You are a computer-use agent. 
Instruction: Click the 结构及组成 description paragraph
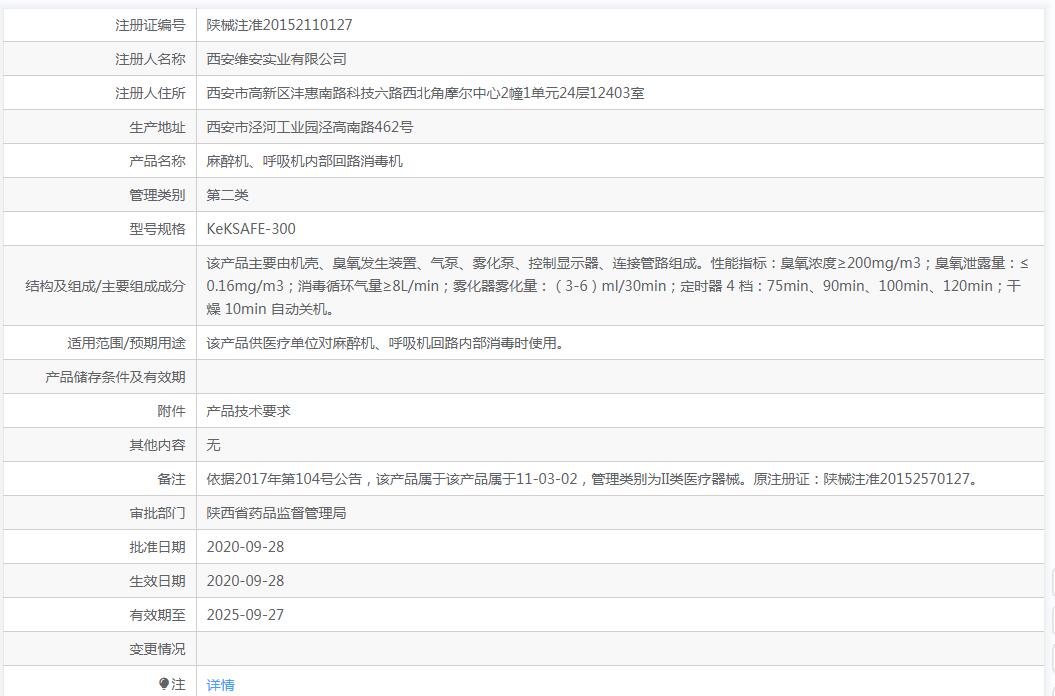(617, 286)
